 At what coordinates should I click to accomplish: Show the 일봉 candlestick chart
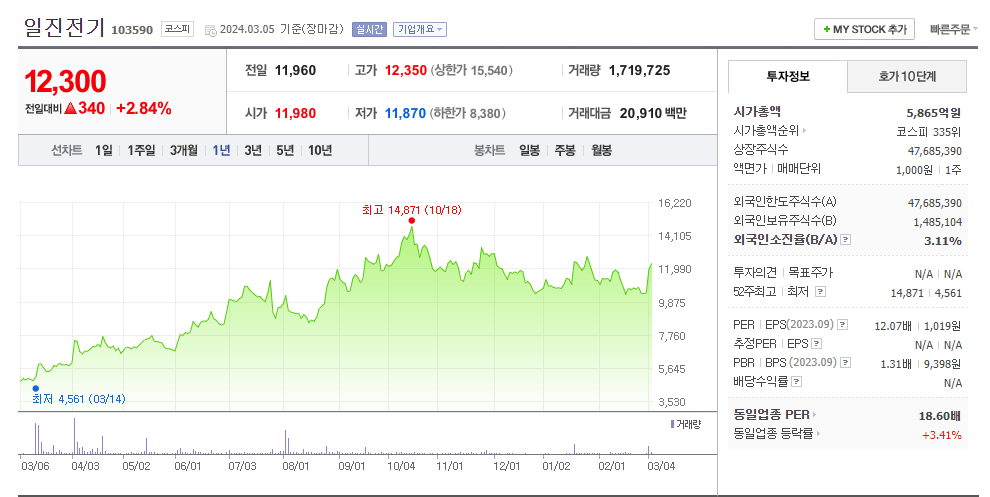[x=529, y=150]
